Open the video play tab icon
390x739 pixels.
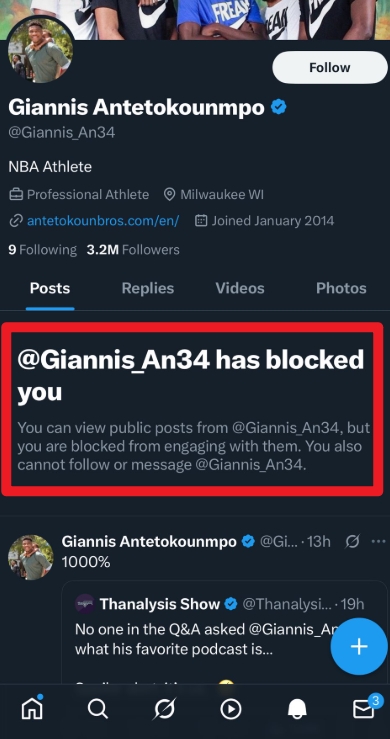tap(231, 709)
